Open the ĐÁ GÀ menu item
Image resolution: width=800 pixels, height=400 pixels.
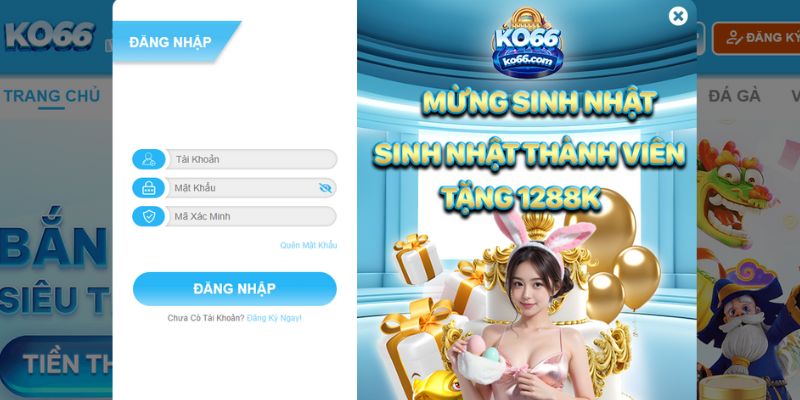click(734, 96)
